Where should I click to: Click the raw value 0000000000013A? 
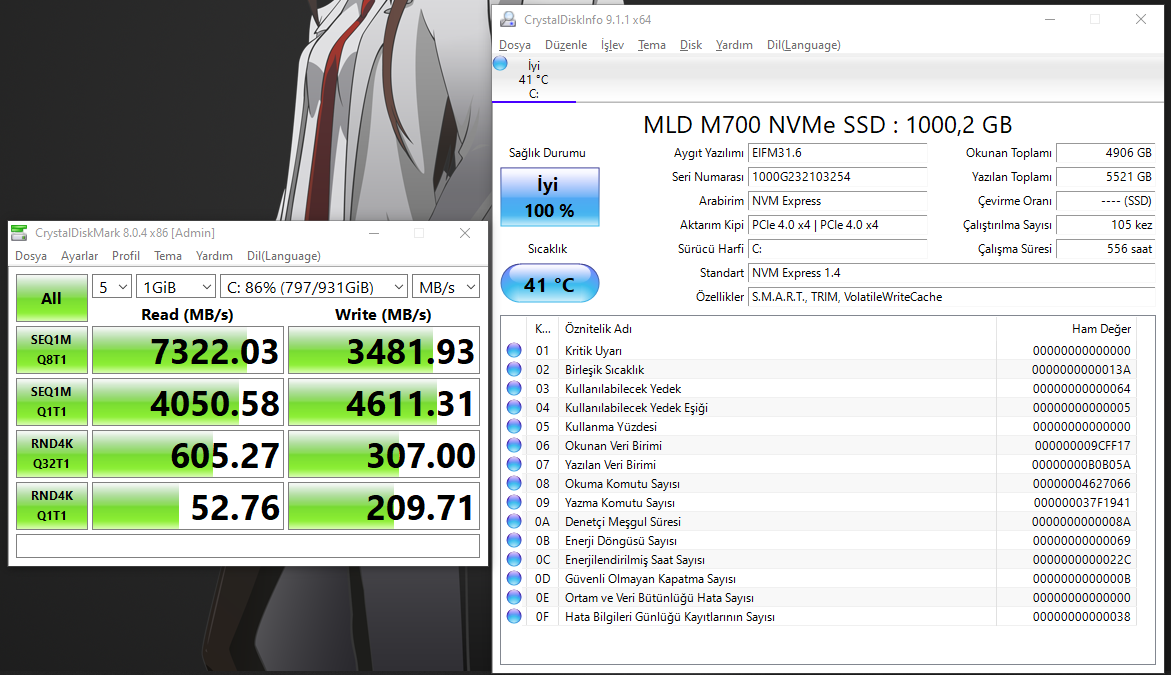pos(1081,370)
